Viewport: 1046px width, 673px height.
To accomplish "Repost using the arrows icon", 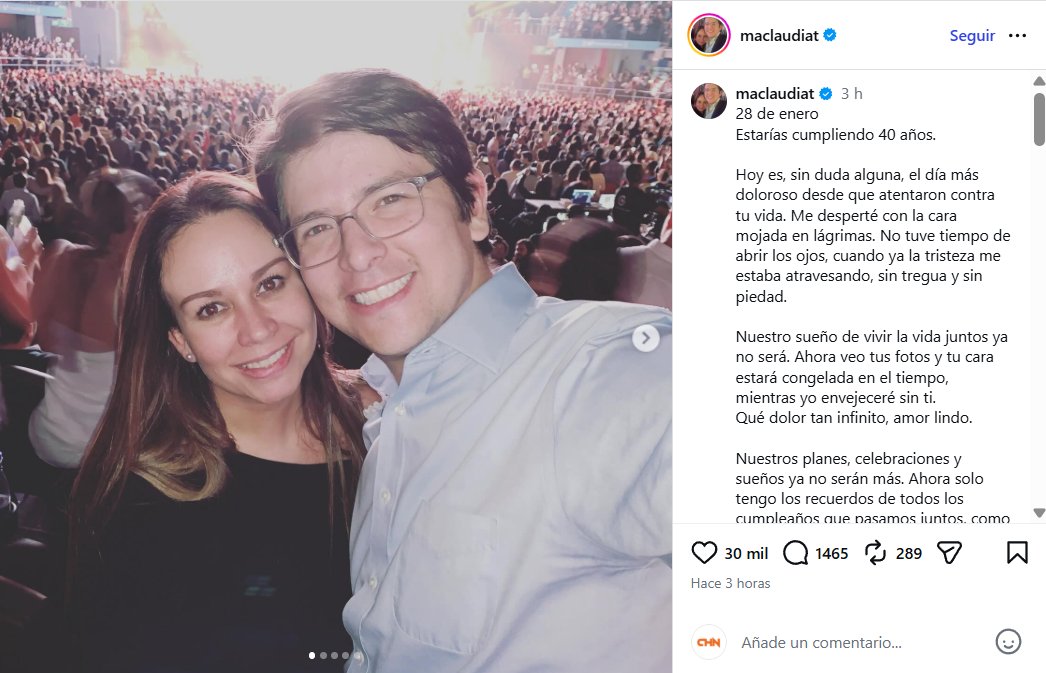I will [x=875, y=553].
